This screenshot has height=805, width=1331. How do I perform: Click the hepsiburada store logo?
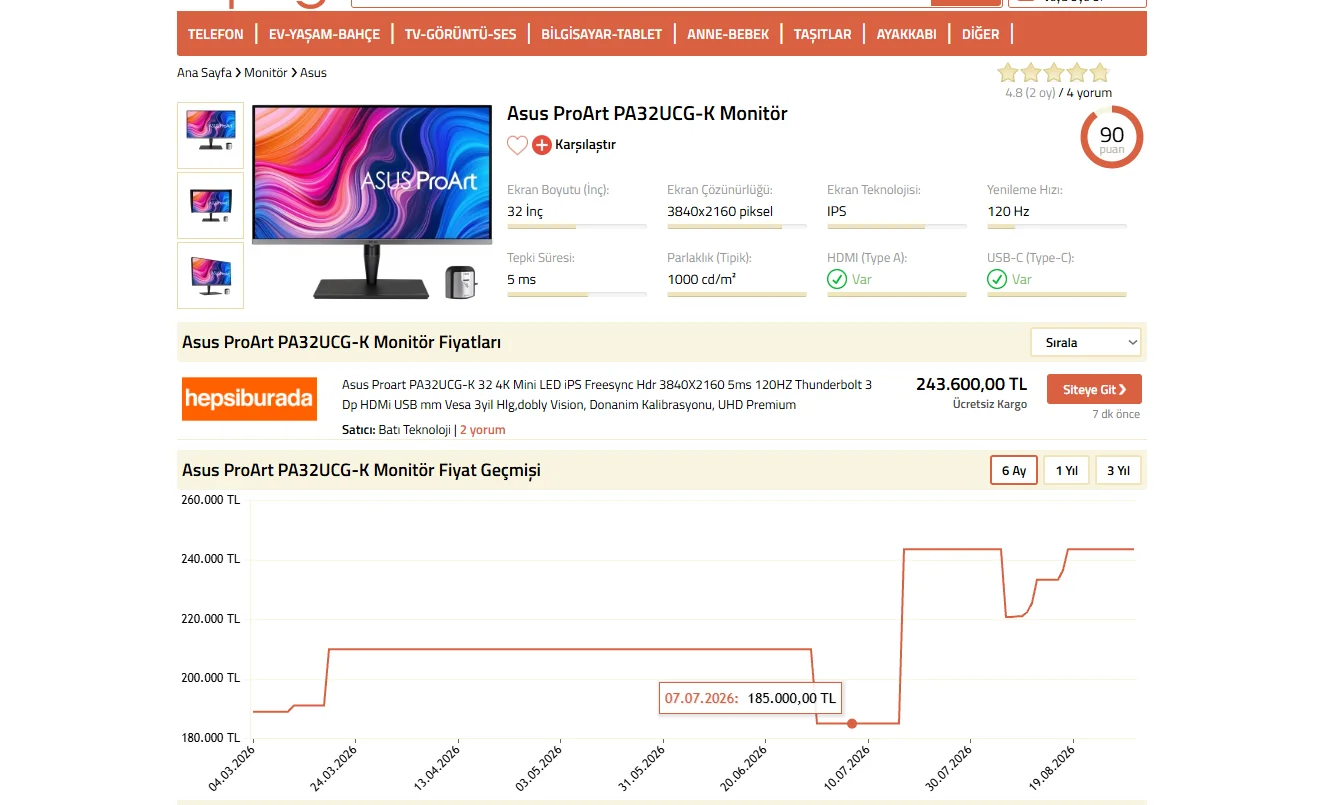tap(249, 399)
